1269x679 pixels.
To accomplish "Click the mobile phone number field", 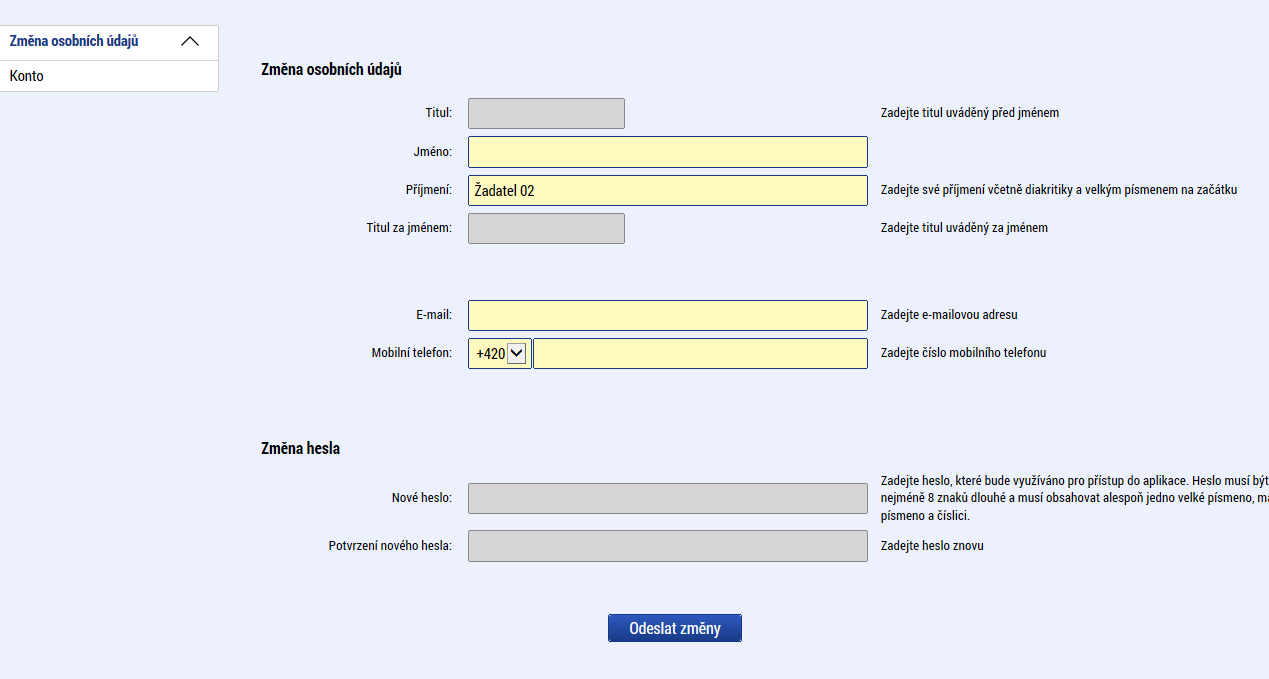I will (700, 353).
